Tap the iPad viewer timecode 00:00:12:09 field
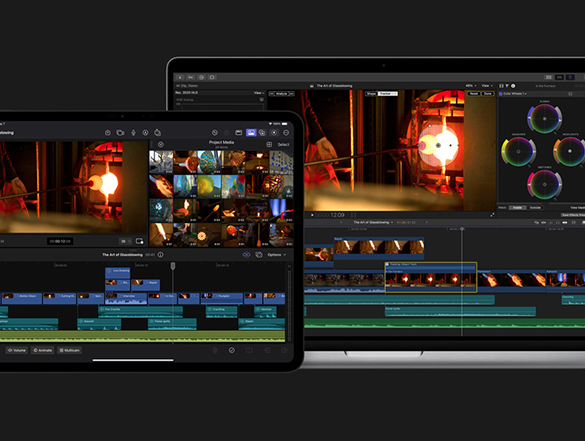This screenshot has width=585, height=441. tap(60, 241)
